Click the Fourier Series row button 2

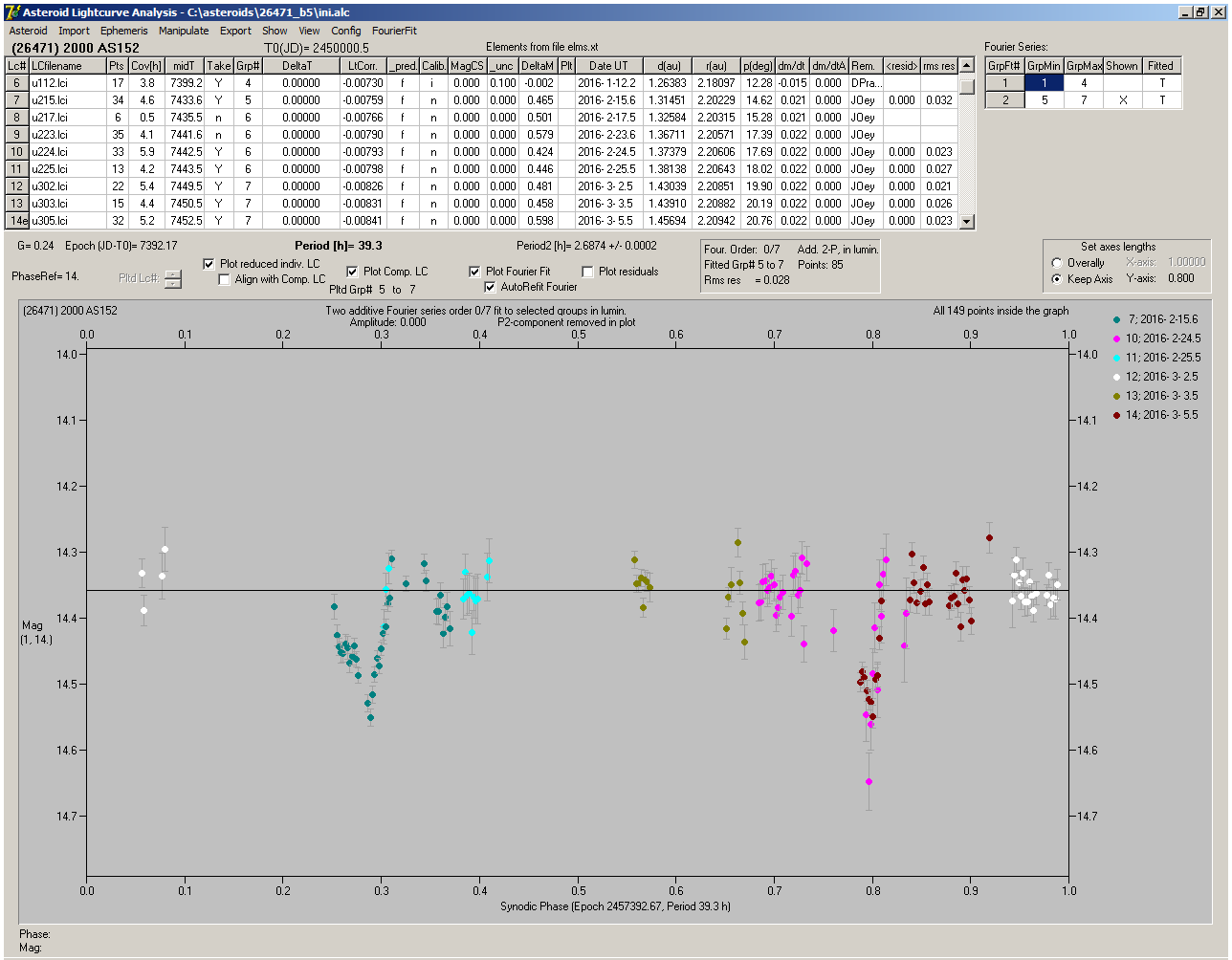click(x=1005, y=100)
